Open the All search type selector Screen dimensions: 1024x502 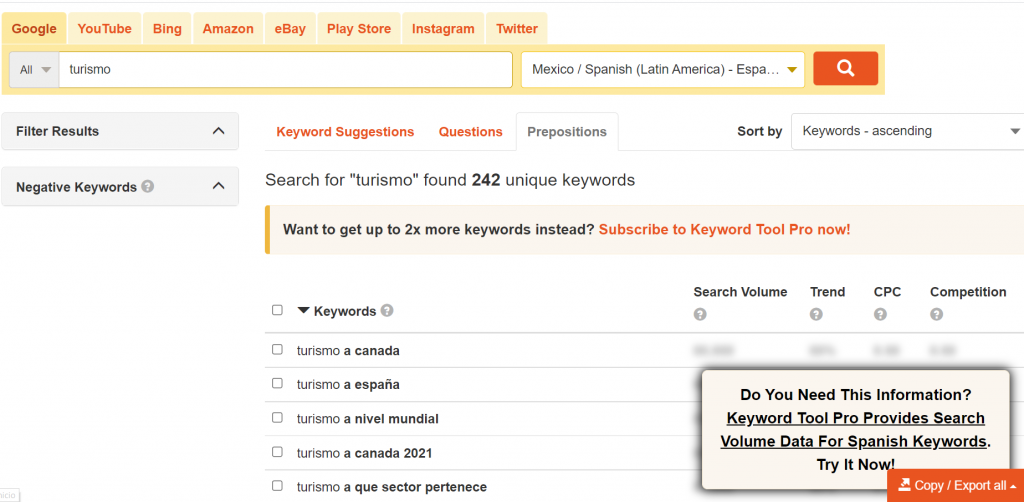[35, 70]
